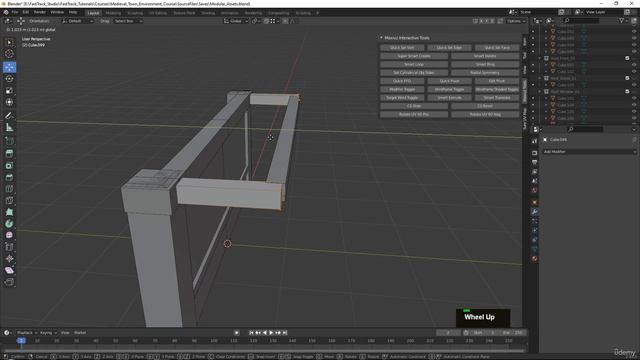The height and width of the screenshot is (360, 640).
Task: Select the Transform tool
Action: pyautogui.click(x=9, y=102)
